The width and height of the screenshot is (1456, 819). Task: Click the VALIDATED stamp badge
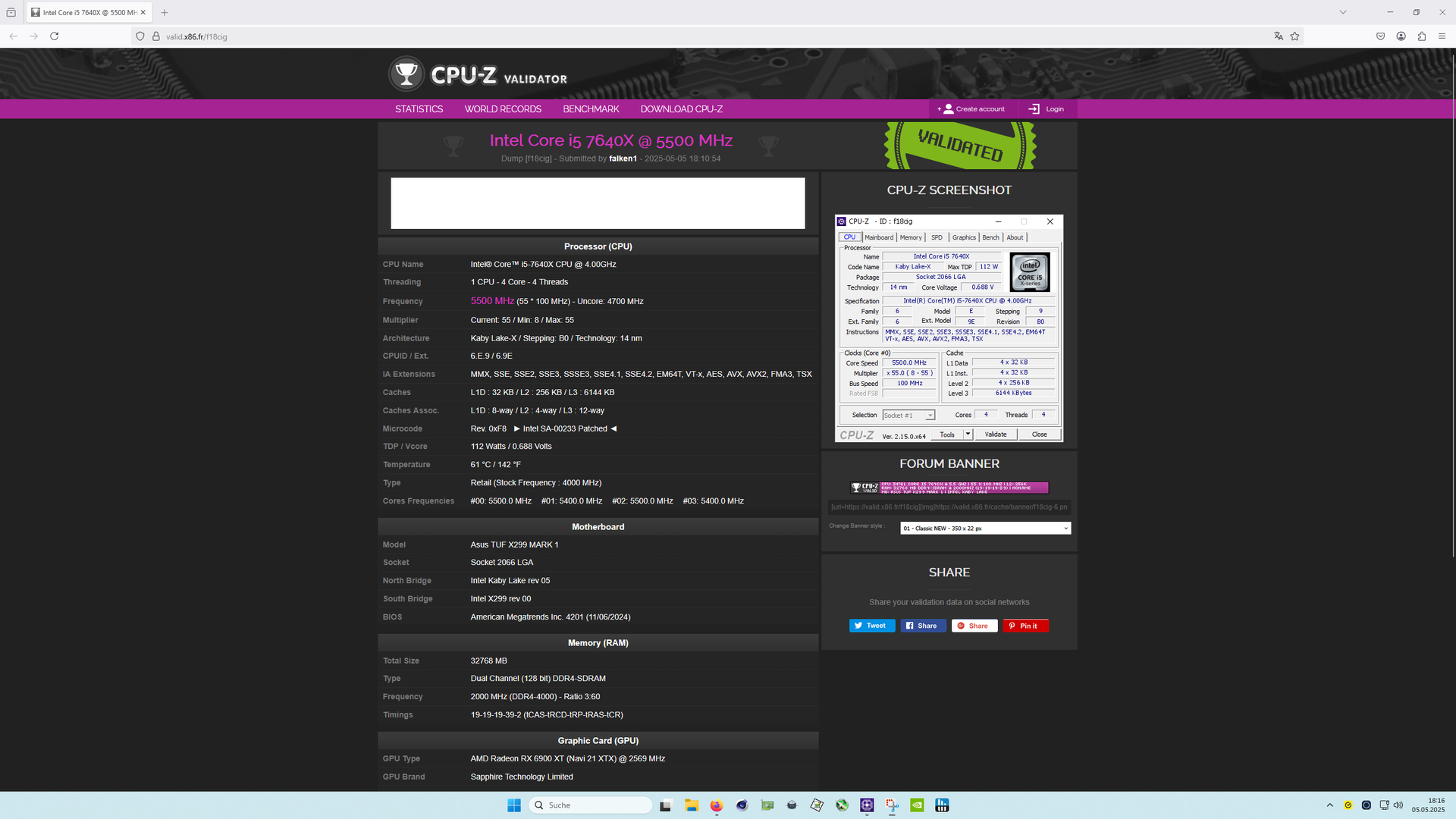[x=960, y=146]
